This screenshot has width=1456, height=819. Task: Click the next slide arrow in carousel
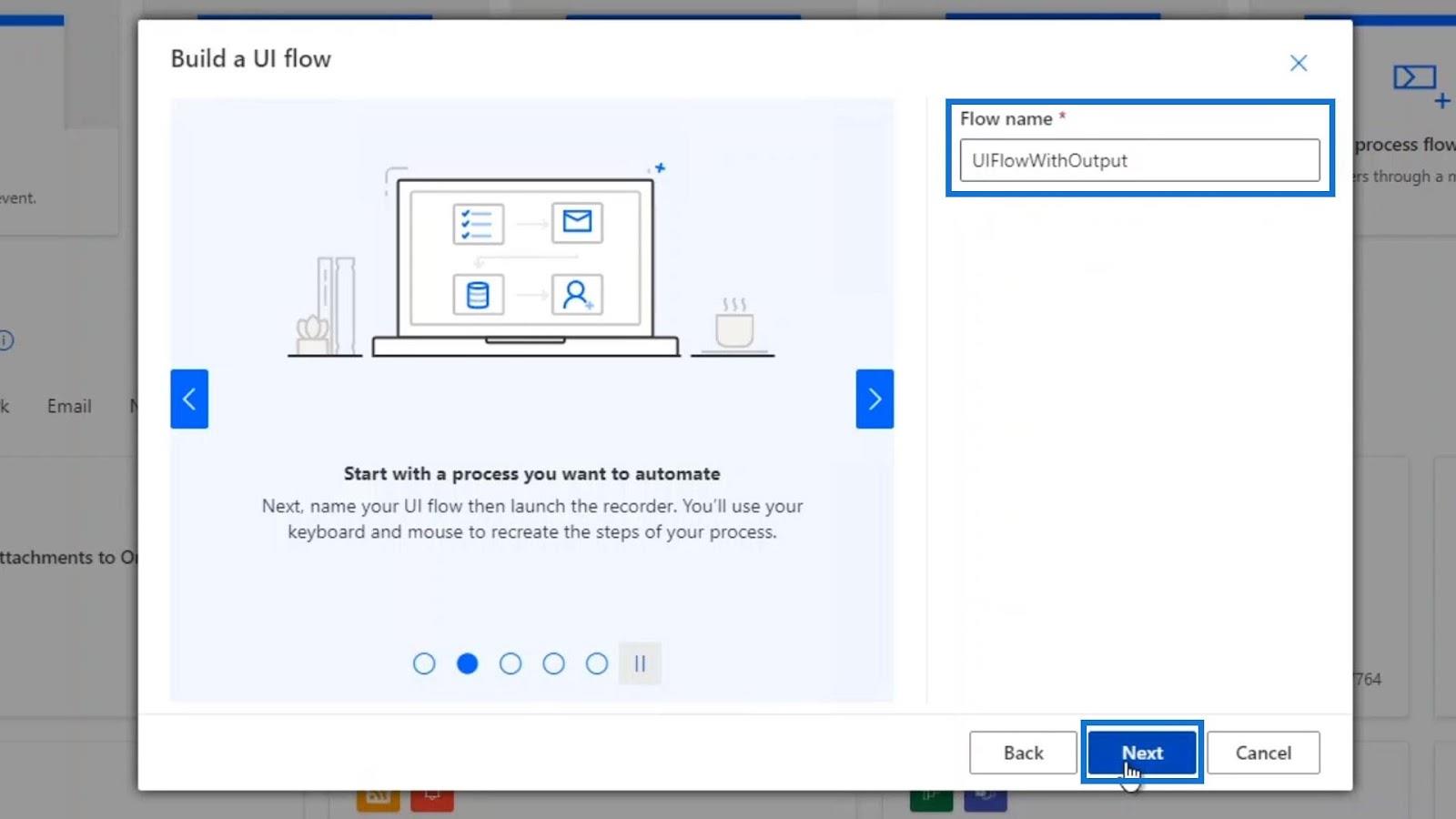[875, 399]
